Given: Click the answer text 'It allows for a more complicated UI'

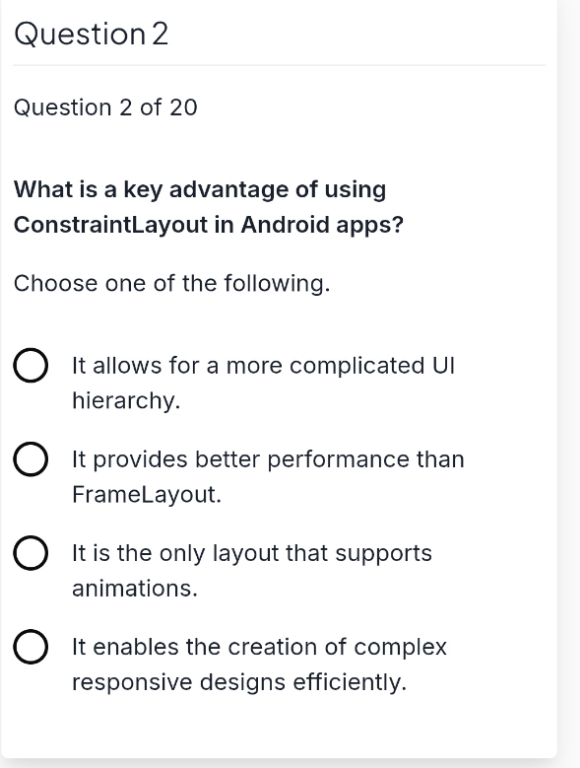Looking at the screenshot, I should pos(264,365).
